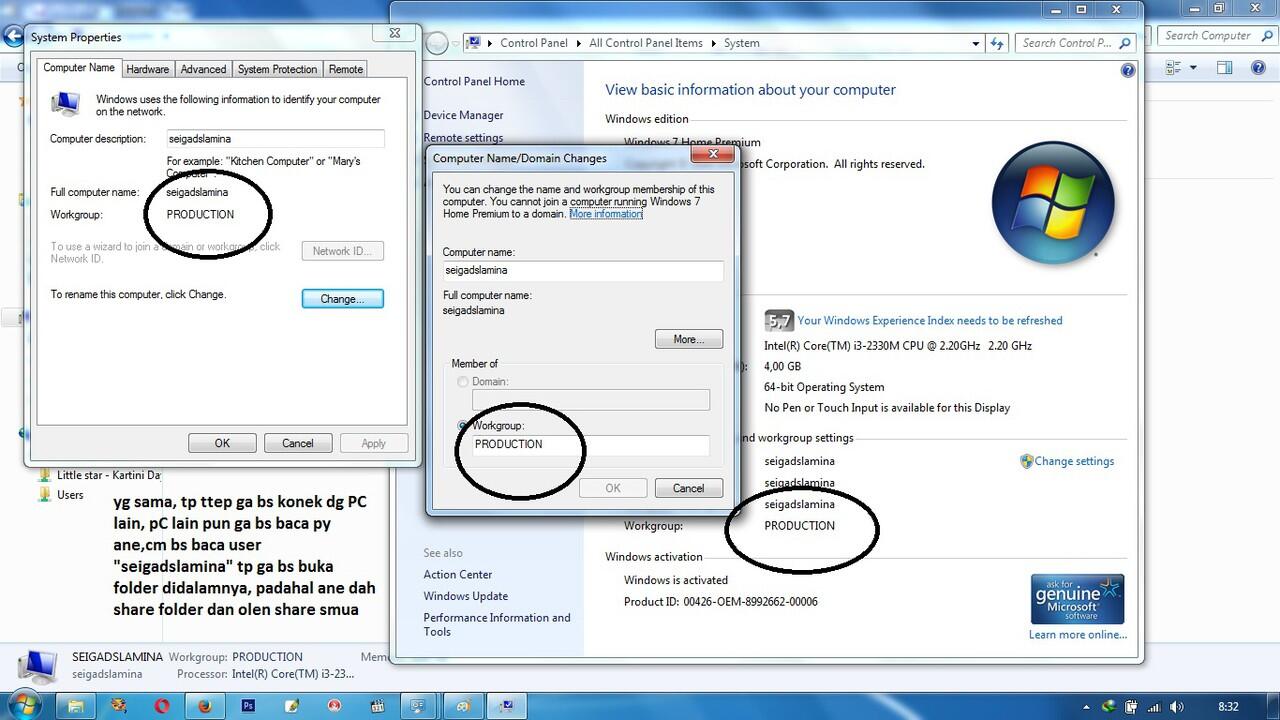Open Windows Explorer from the taskbar
This screenshot has width=1280, height=720.
coord(75,706)
